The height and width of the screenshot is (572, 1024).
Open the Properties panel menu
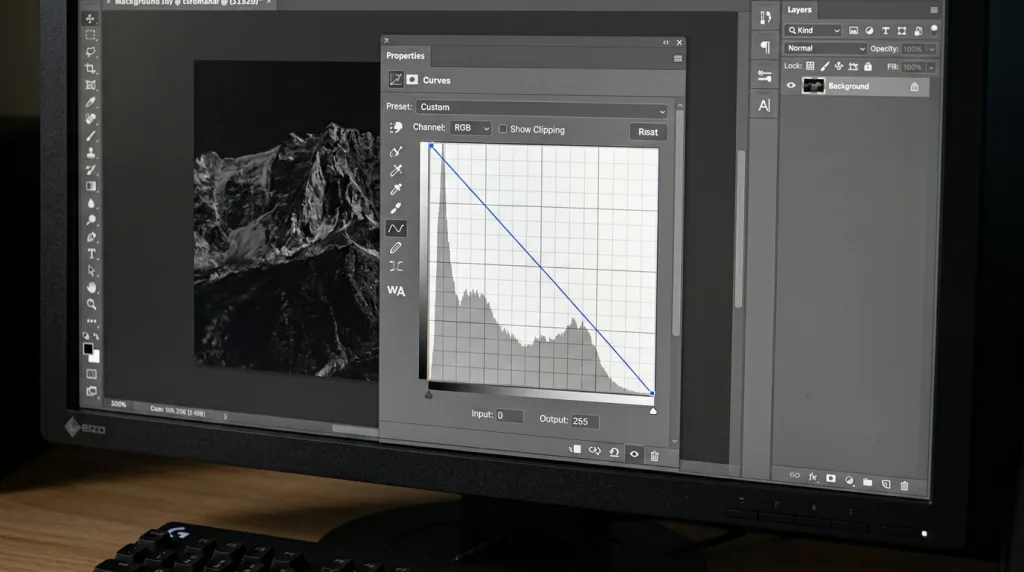(x=678, y=59)
